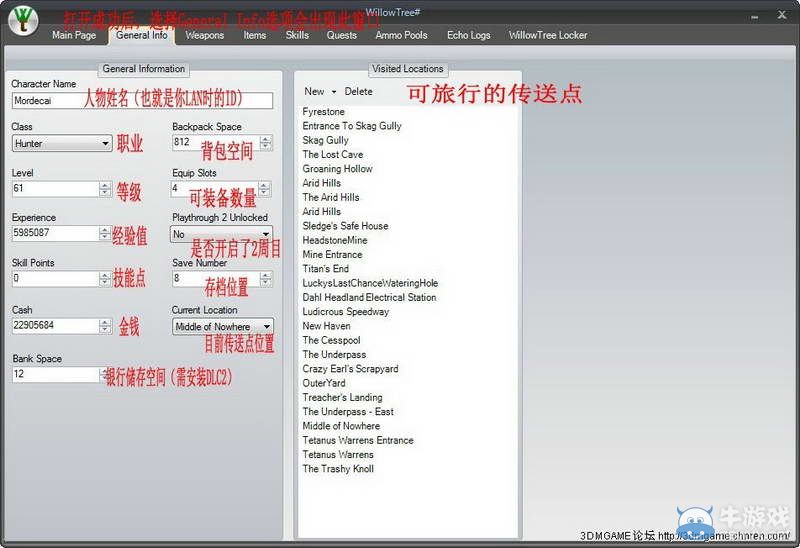This screenshot has width=800, height=548.
Task: Select Entrance To Skag Gully location
Action: tap(352, 126)
